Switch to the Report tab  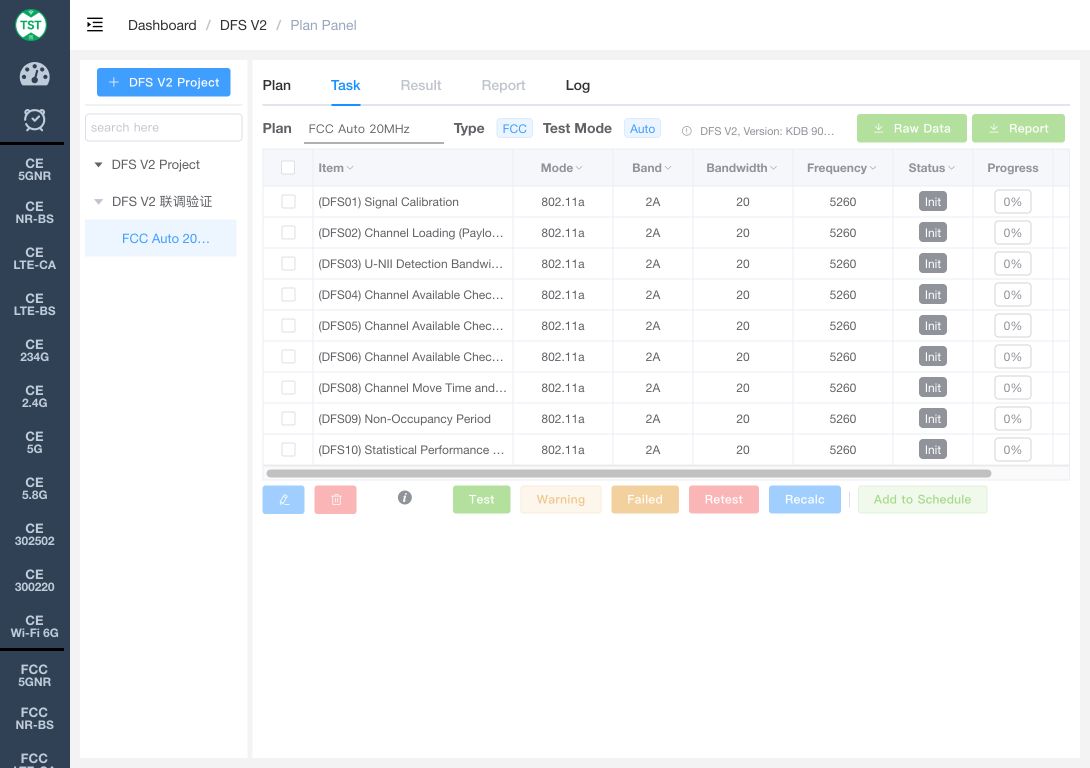coord(503,85)
